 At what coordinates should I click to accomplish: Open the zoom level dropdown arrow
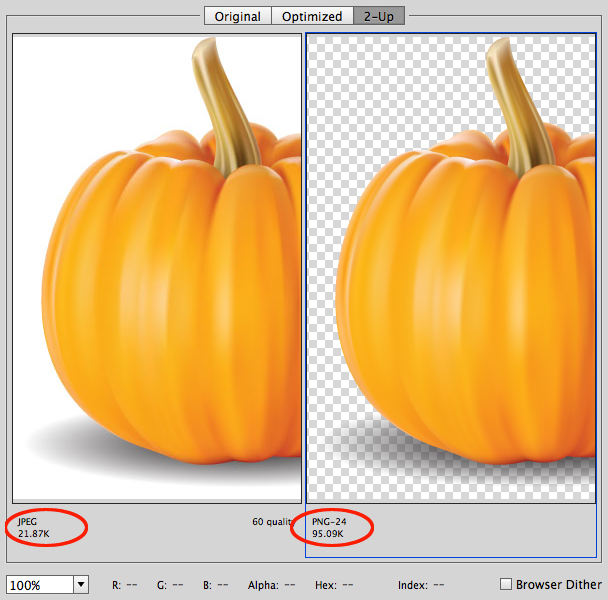pyautogui.click(x=80, y=585)
